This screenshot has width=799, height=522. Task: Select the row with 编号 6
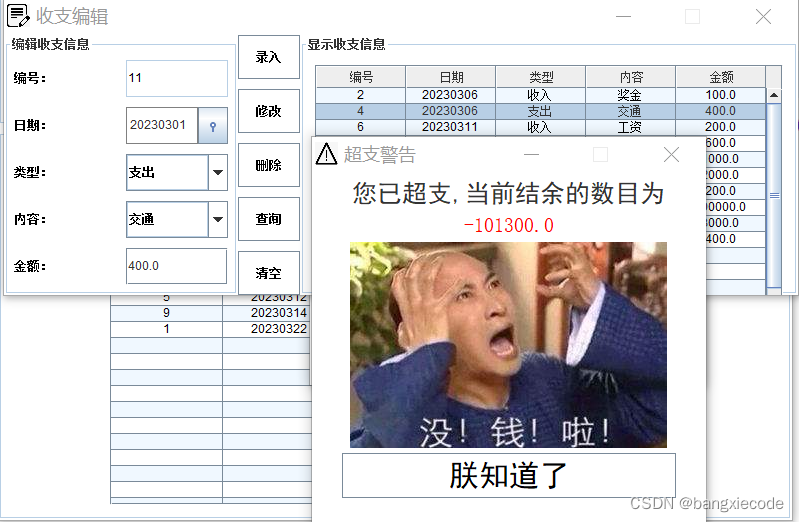tap(541, 126)
